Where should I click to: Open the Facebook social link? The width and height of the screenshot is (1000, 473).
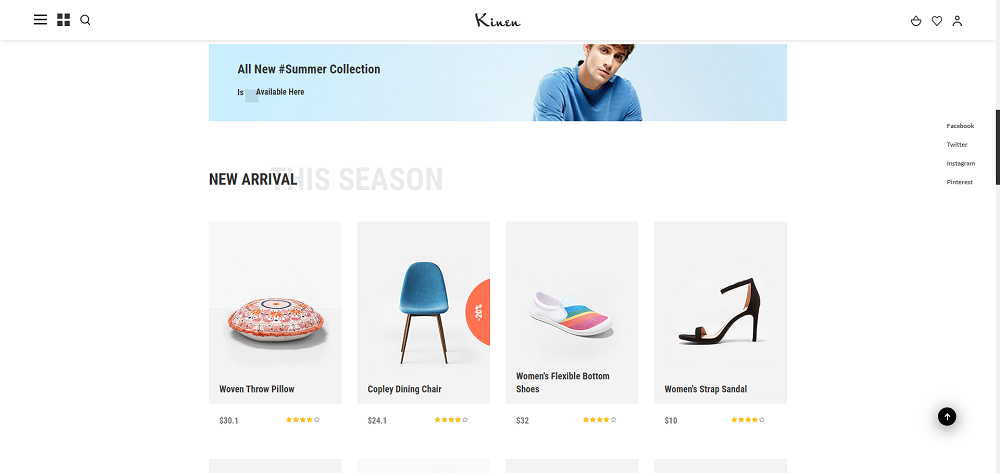click(960, 126)
